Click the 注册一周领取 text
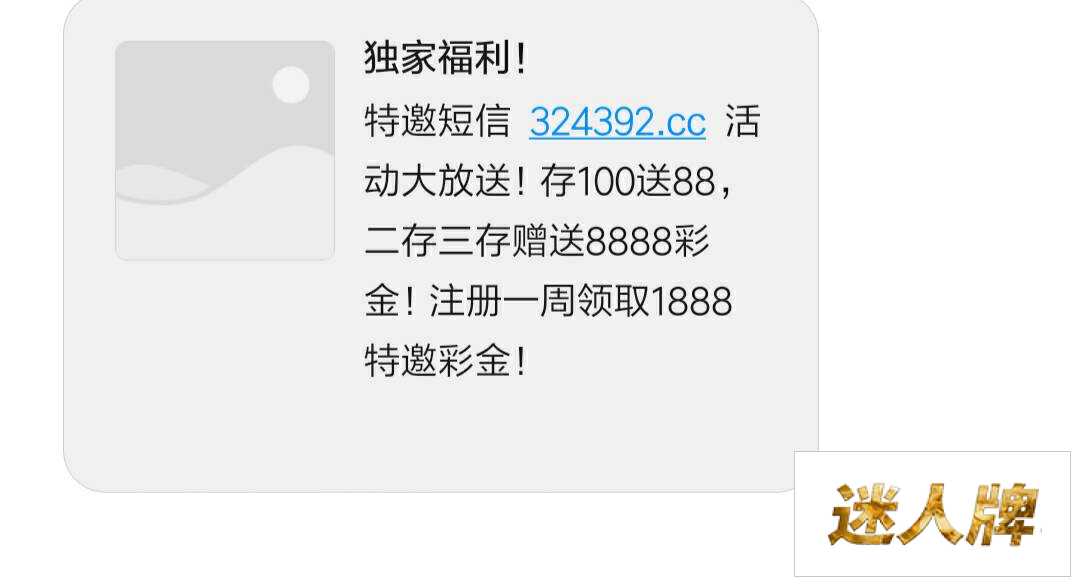This screenshot has width=1080, height=586. click(539, 301)
